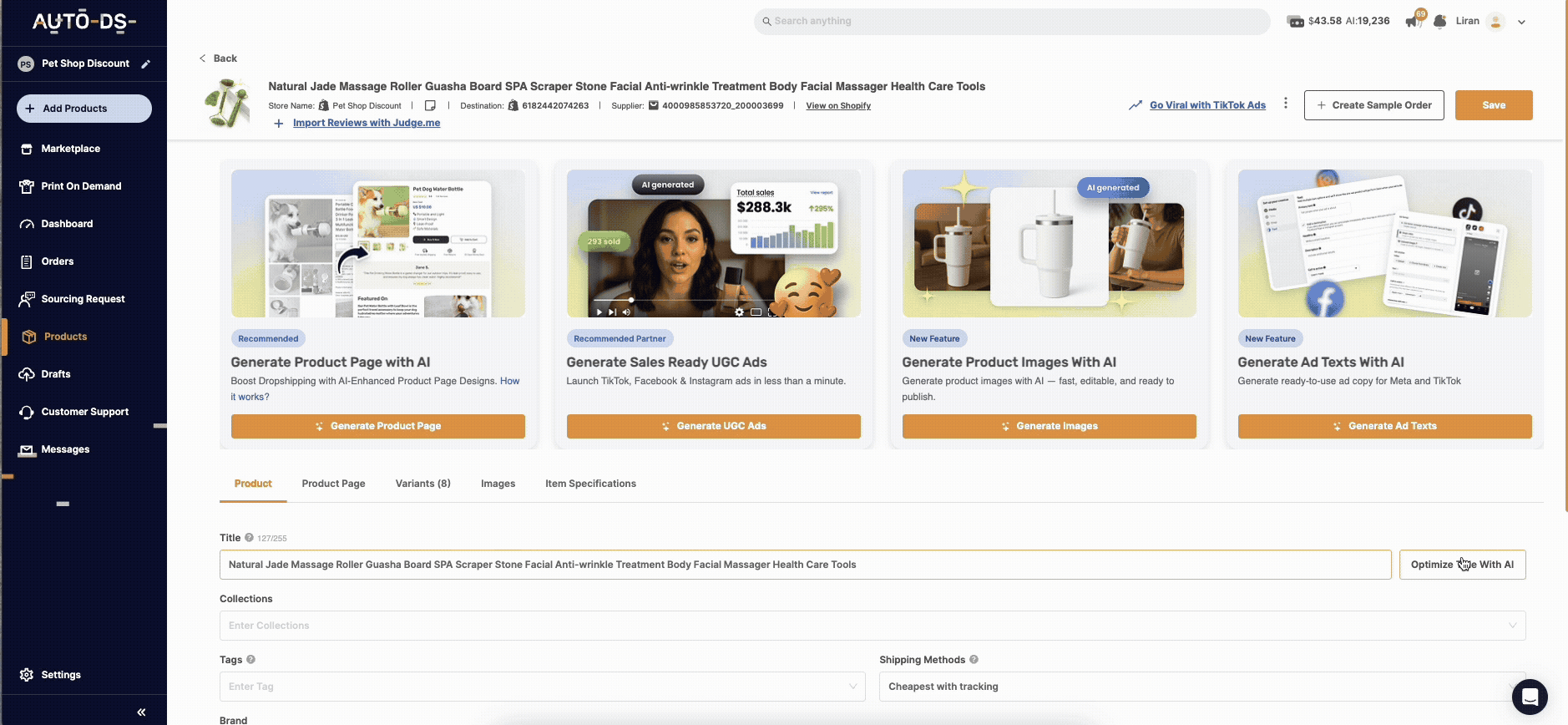Image resolution: width=1568 pixels, height=725 pixels.
Task: Click the Title help question icon
Action: click(249, 538)
